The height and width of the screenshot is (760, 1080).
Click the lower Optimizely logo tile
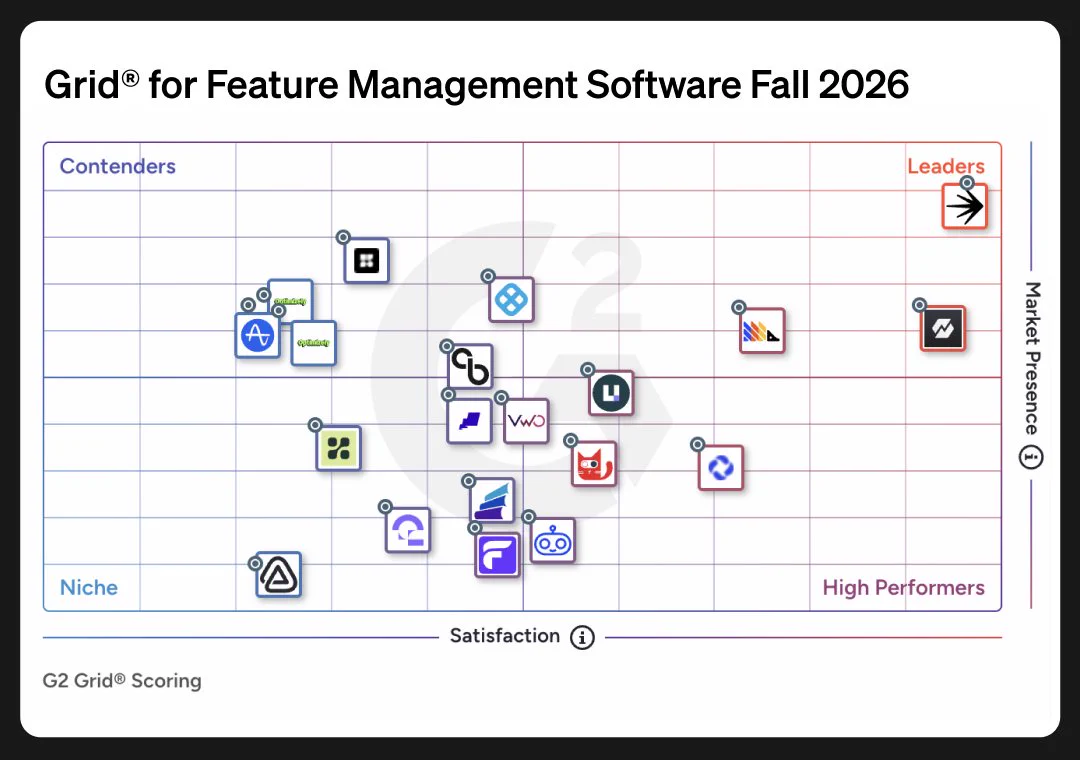(313, 343)
